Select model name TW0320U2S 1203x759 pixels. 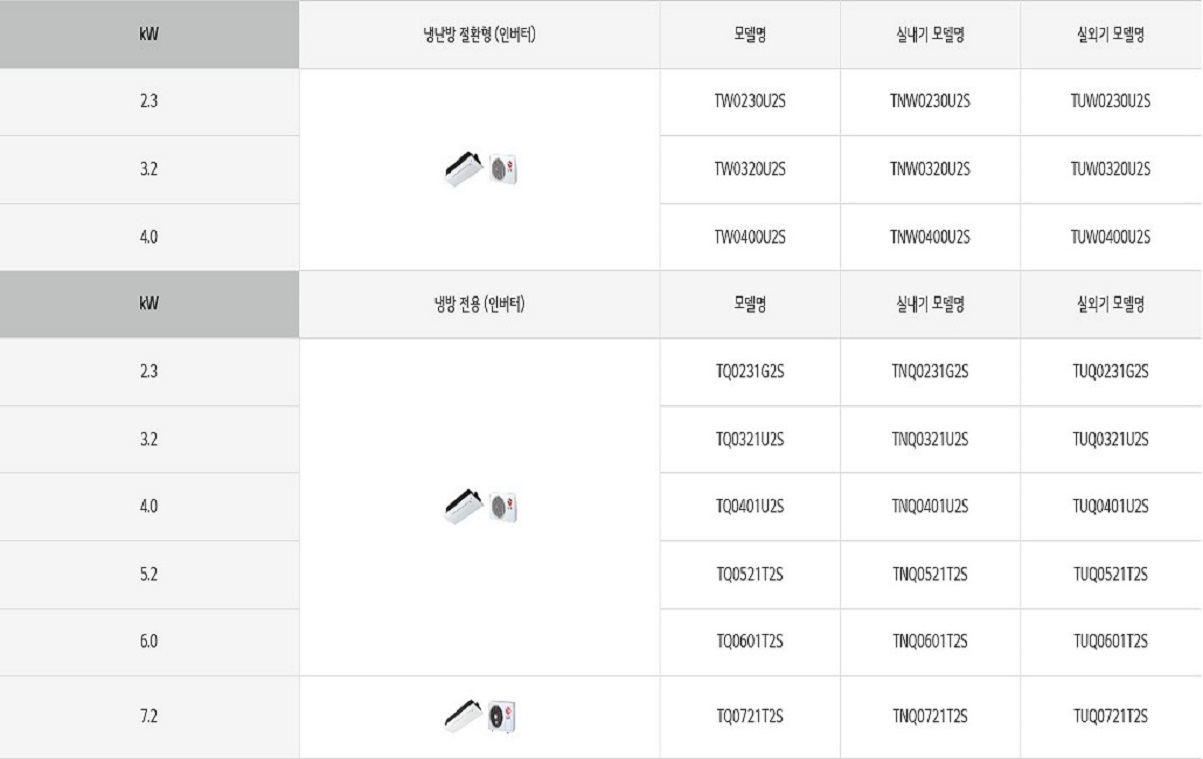[x=750, y=170]
